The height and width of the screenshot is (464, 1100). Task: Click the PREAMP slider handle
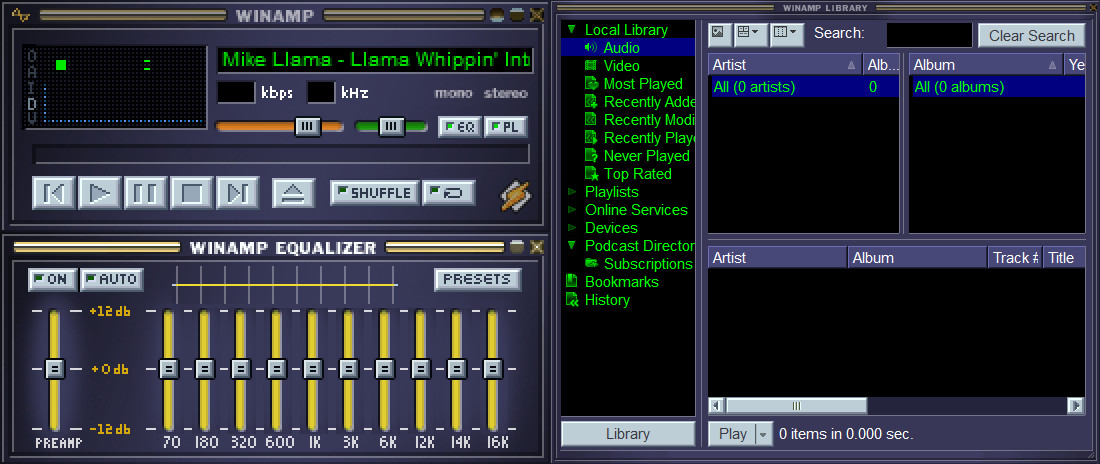[55, 369]
